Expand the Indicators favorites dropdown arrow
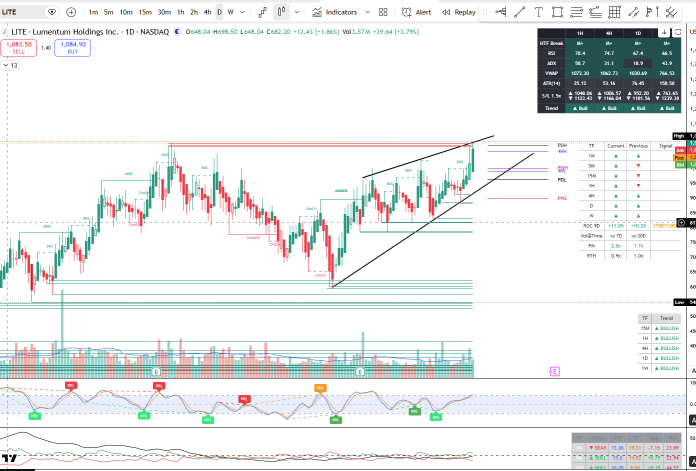The width and height of the screenshot is (696, 471). pyautogui.click(x=367, y=12)
